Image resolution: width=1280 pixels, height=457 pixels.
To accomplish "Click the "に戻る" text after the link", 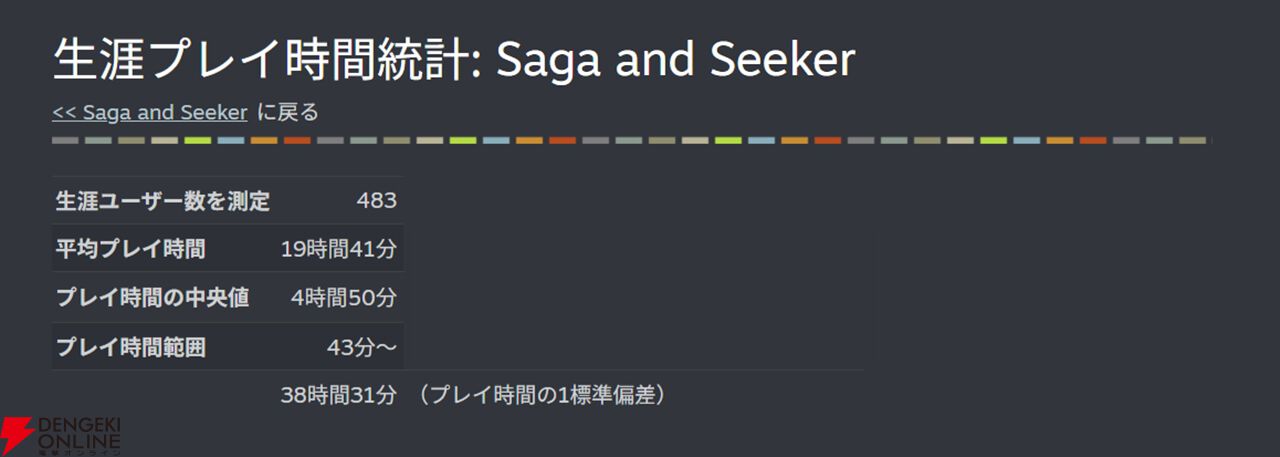I will tap(288, 112).
